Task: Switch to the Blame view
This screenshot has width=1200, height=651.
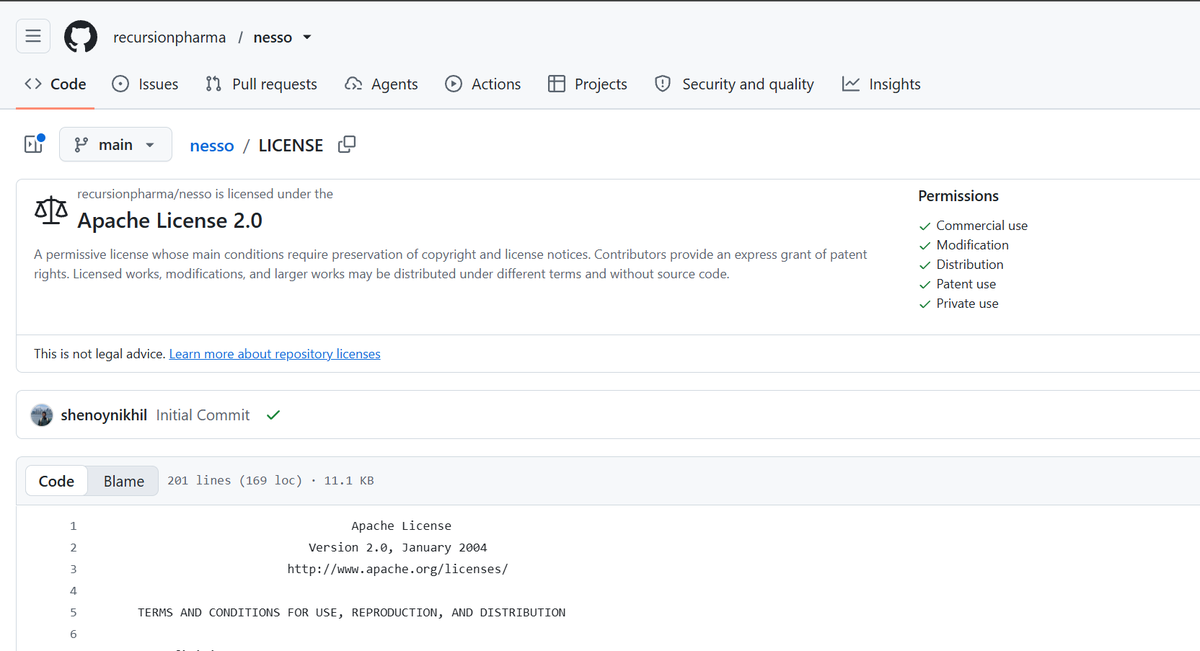Action: [x=124, y=481]
